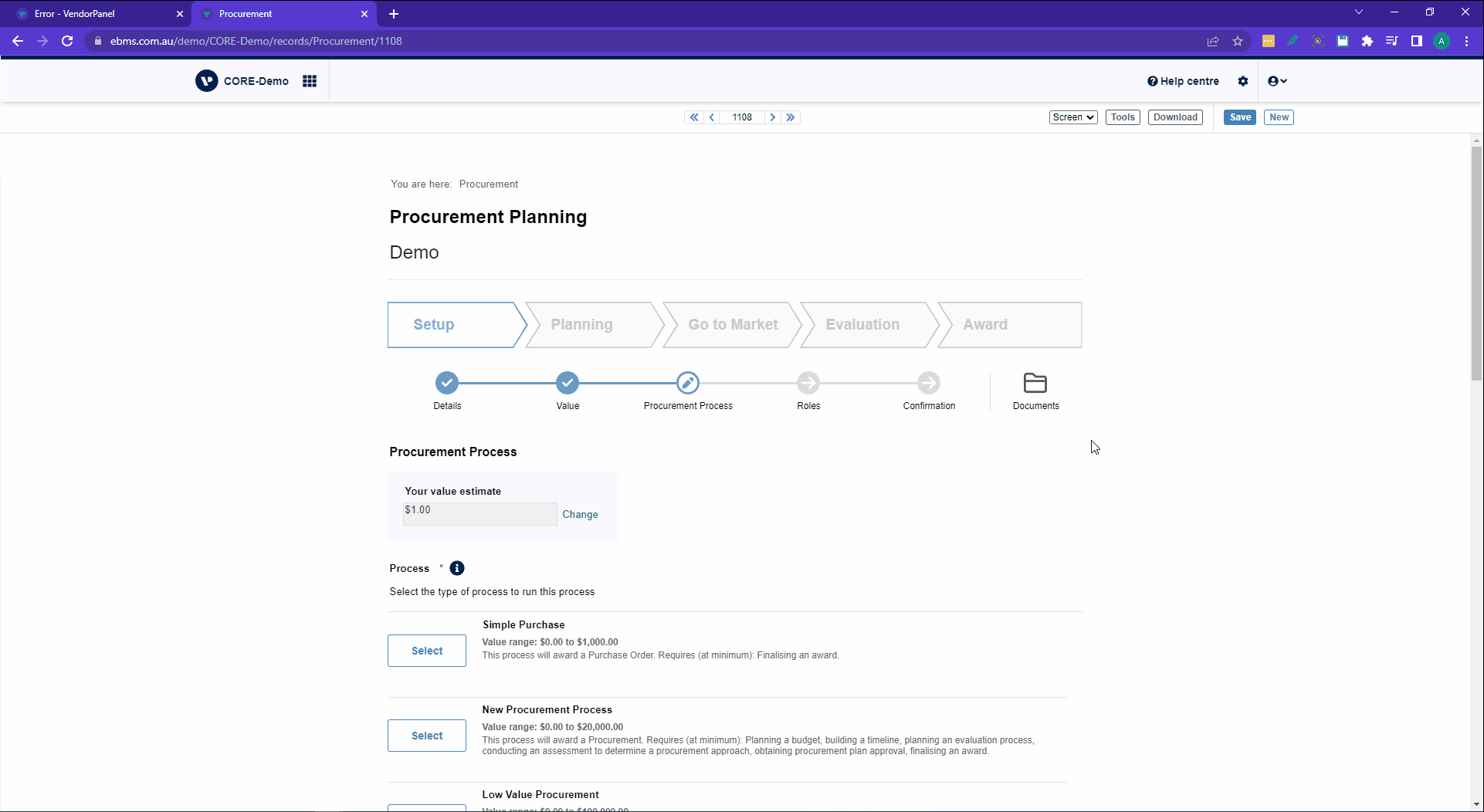Viewport: 1484px width, 812px height.
Task: Open the Documents folder icon
Action: coord(1035,383)
